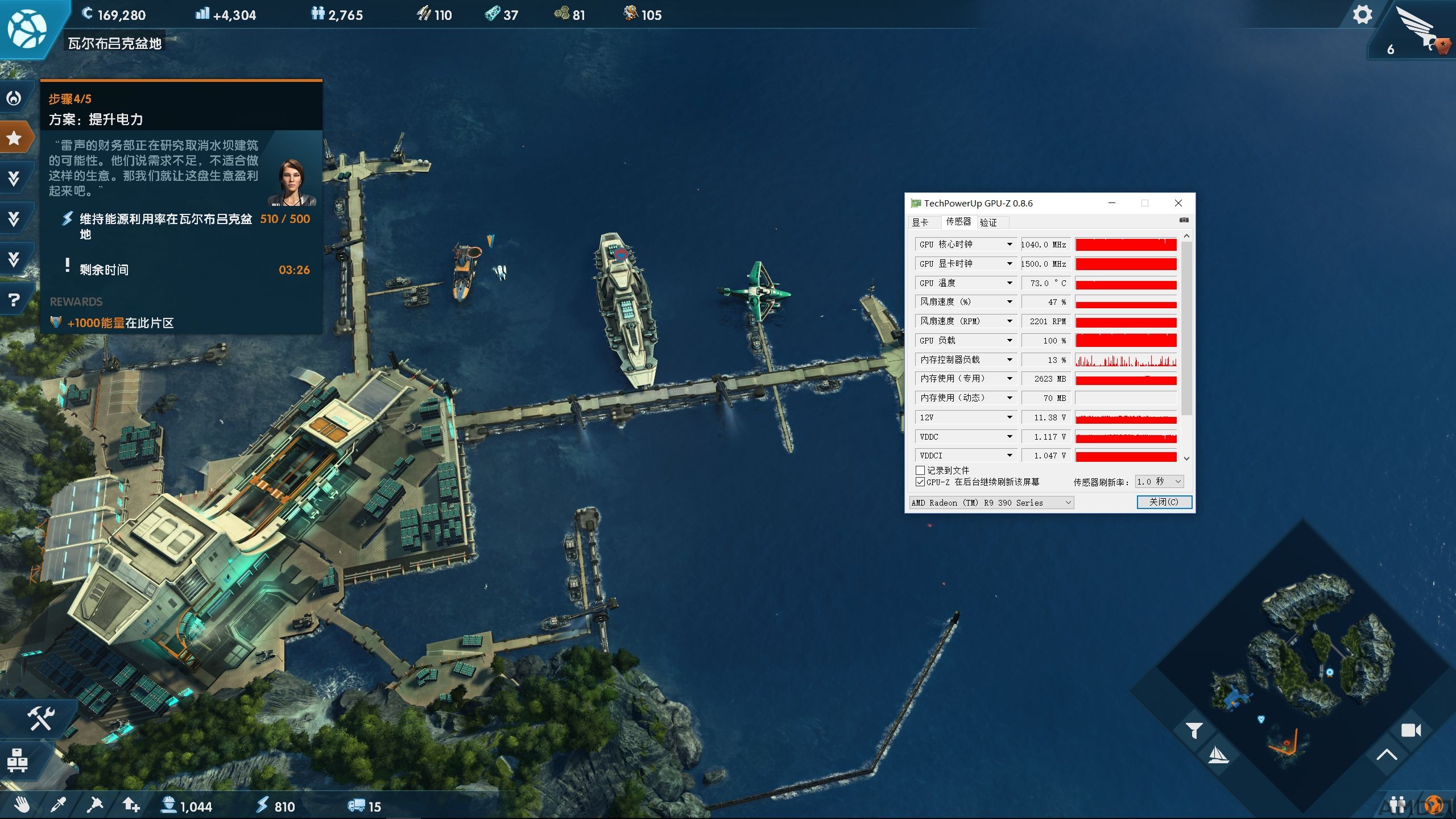The height and width of the screenshot is (819, 1456).
Task: Select the upgrade arrow tool
Action: coord(131,805)
